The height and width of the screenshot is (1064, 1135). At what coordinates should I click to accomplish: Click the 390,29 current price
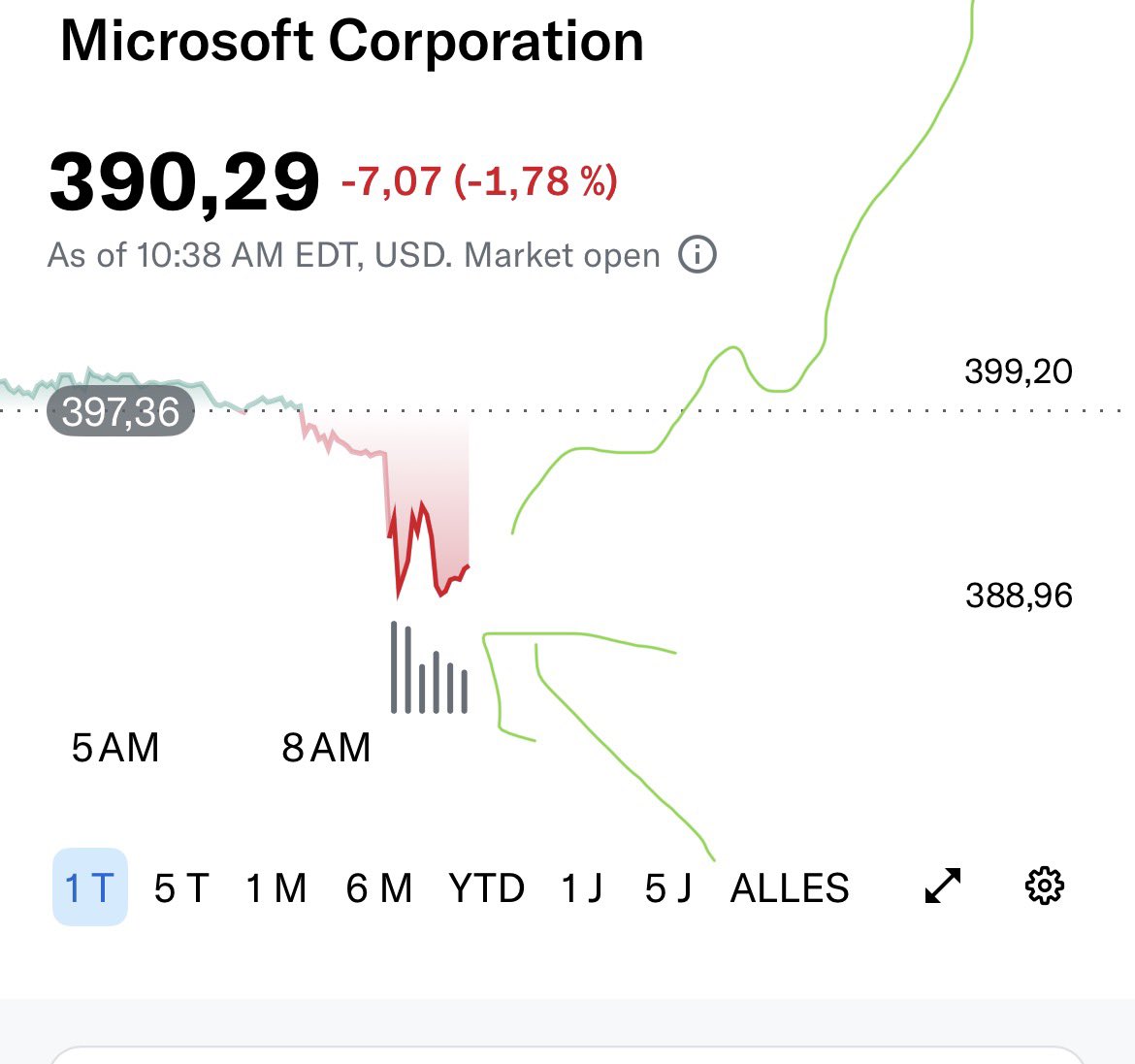(x=184, y=181)
